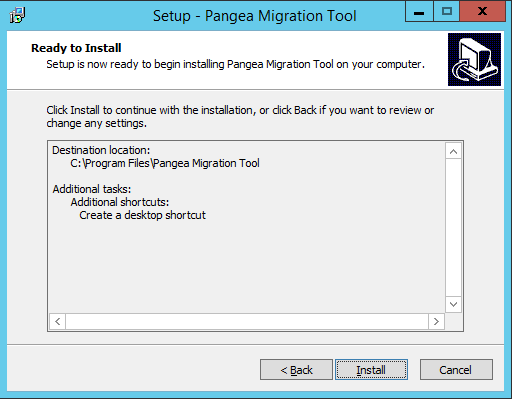The width and height of the screenshot is (512, 399).
Task: Click the 'Create a desktop shortcut' line
Action: click(x=142, y=215)
